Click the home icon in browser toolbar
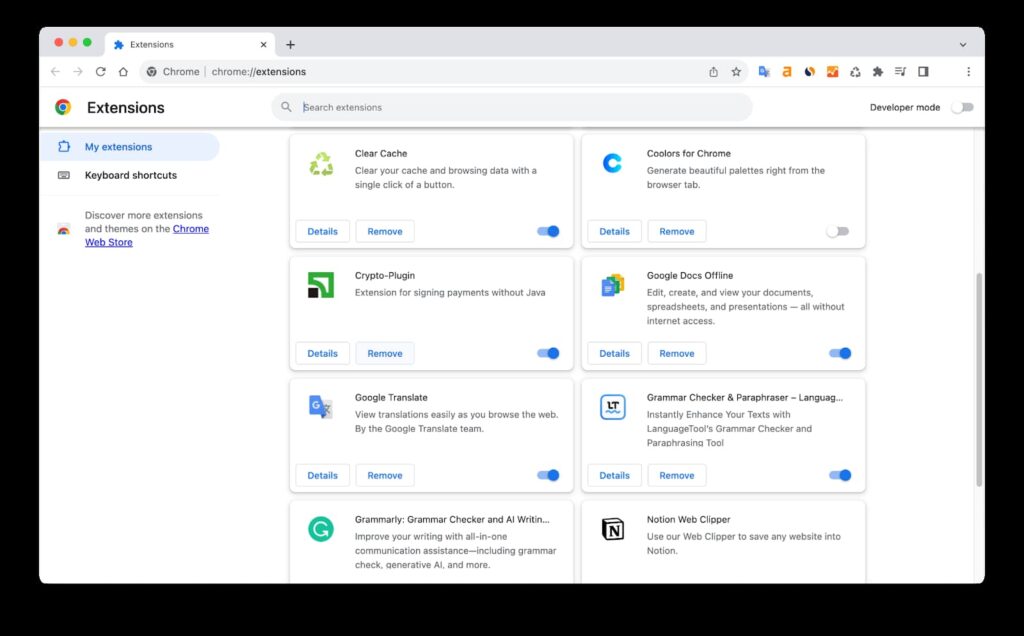The height and width of the screenshot is (636, 1024). click(x=123, y=72)
